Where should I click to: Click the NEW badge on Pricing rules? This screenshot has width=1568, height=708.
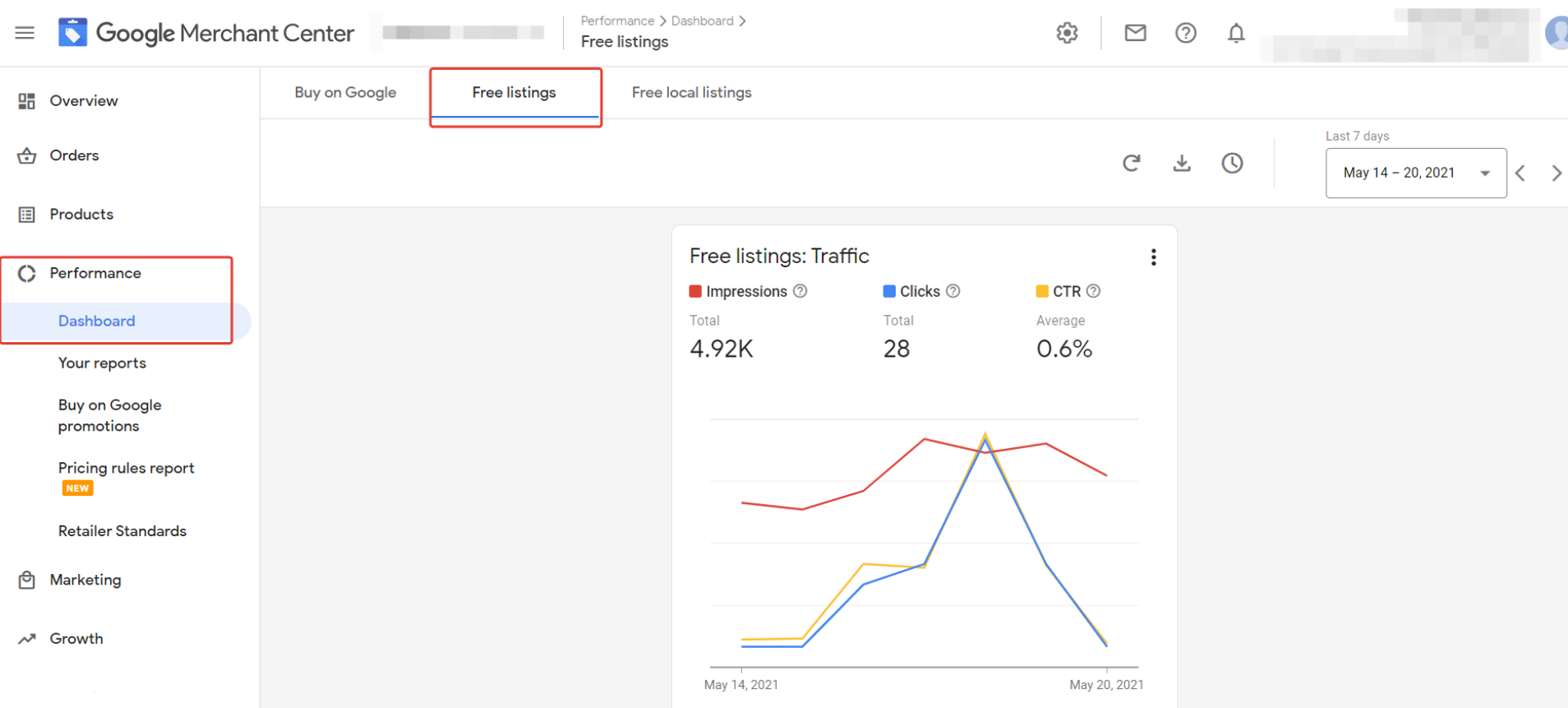(x=78, y=488)
